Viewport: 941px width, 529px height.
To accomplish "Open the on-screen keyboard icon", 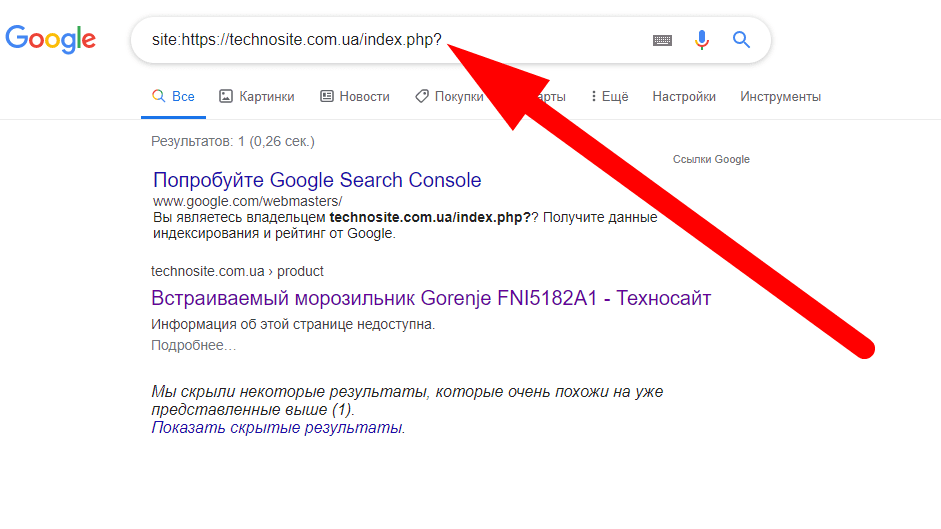I will (x=662, y=40).
